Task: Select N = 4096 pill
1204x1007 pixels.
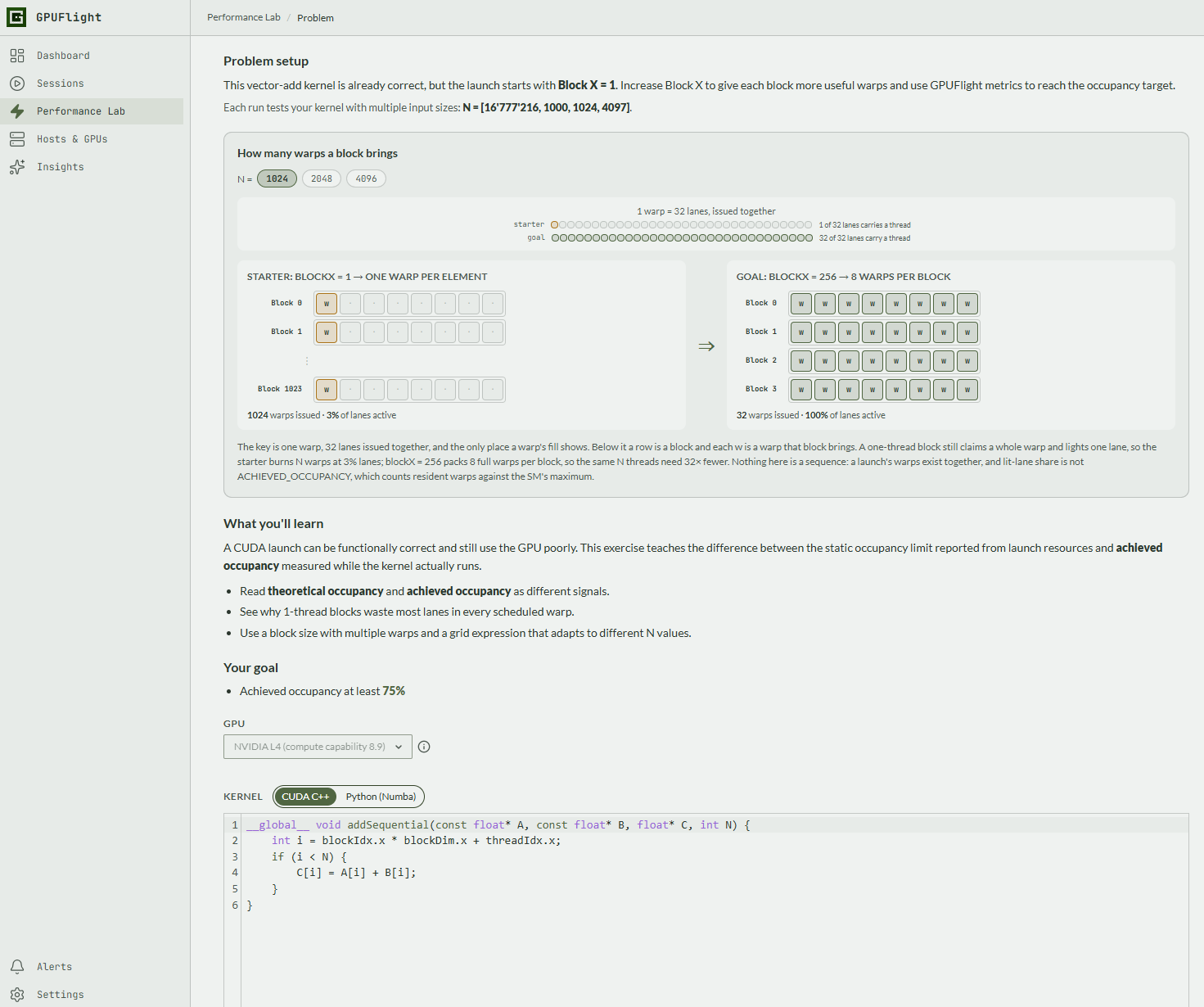Action: pyautogui.click(x=366, y=178)
